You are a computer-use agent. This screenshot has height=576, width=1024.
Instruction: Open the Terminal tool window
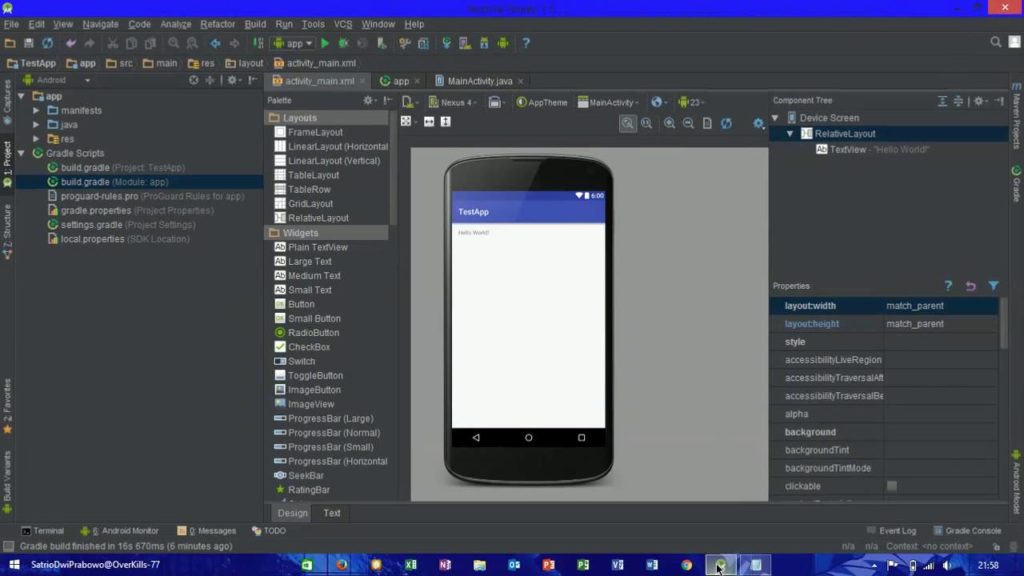click(43, 530)
